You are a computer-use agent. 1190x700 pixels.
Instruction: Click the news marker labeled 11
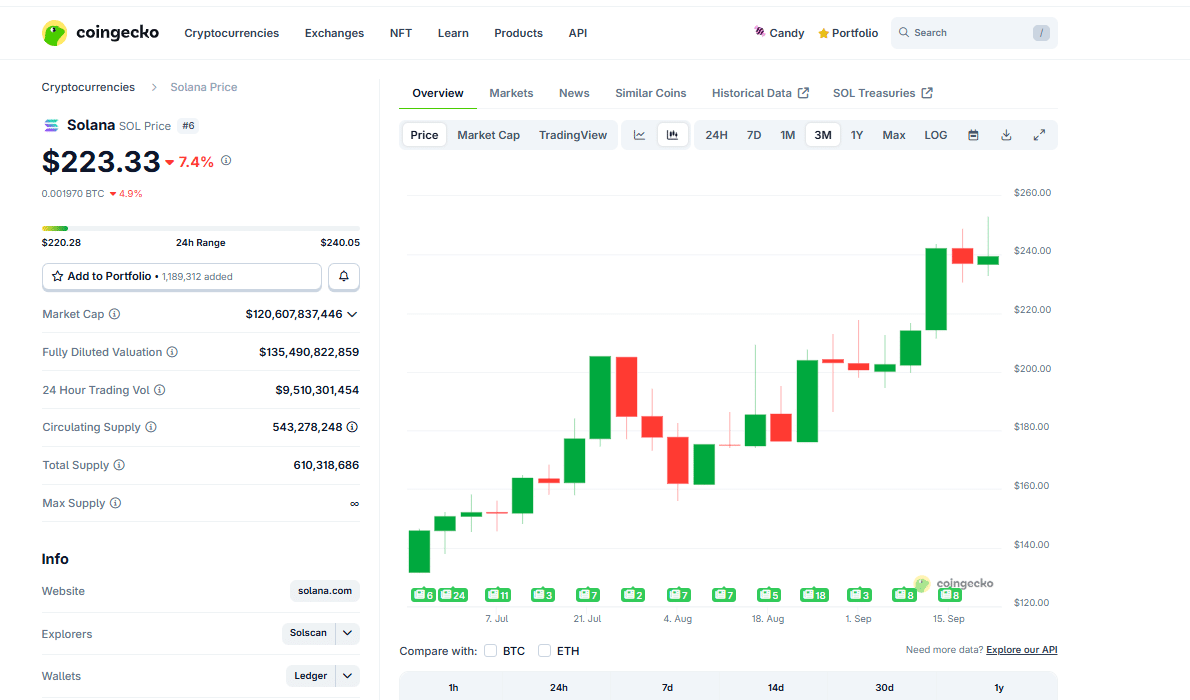[x=498, y=594]
